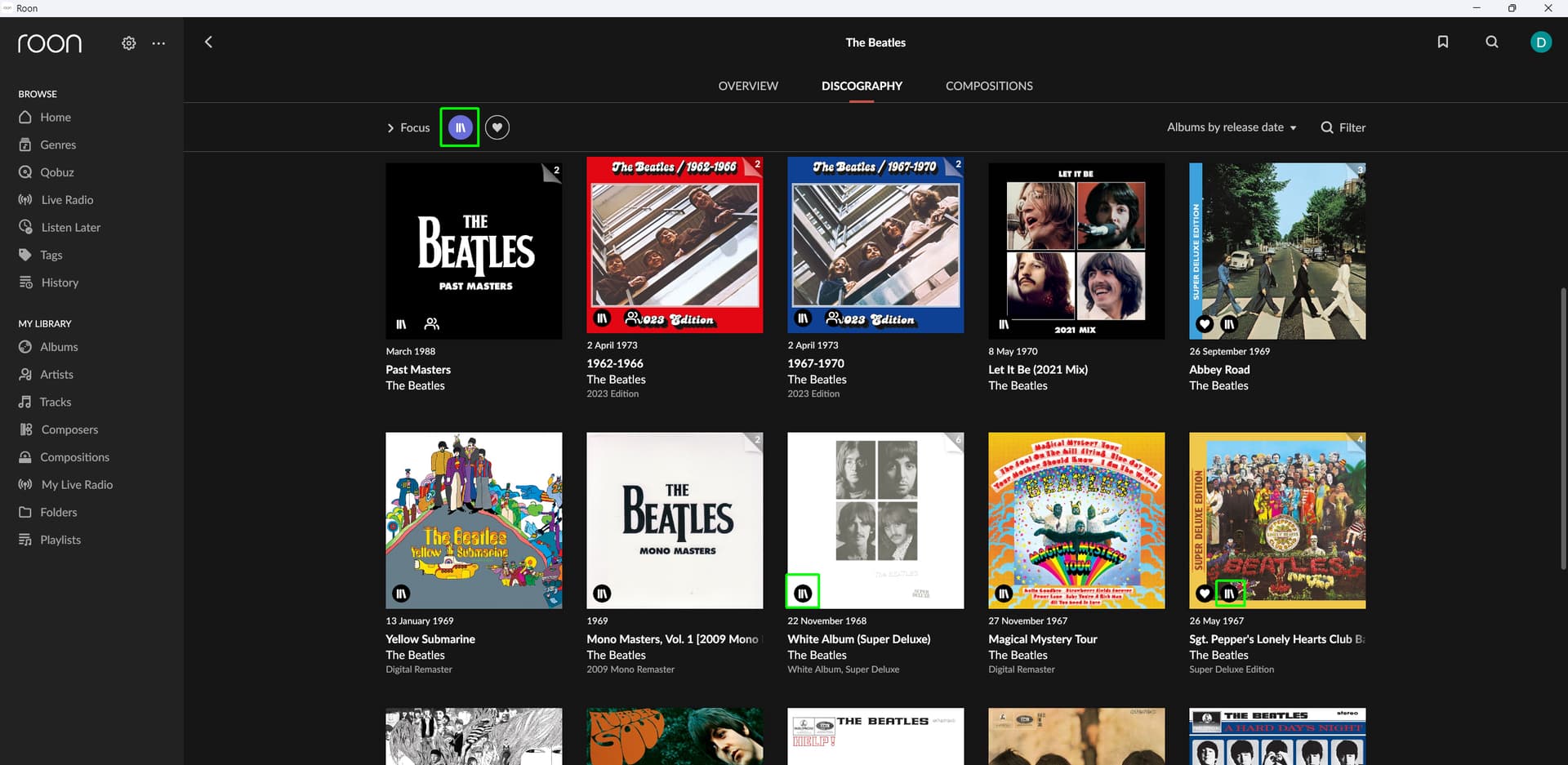Click library badge on Yellow Submarine cover
Screen dimensions: 1568x765
[x=401, y=594]
